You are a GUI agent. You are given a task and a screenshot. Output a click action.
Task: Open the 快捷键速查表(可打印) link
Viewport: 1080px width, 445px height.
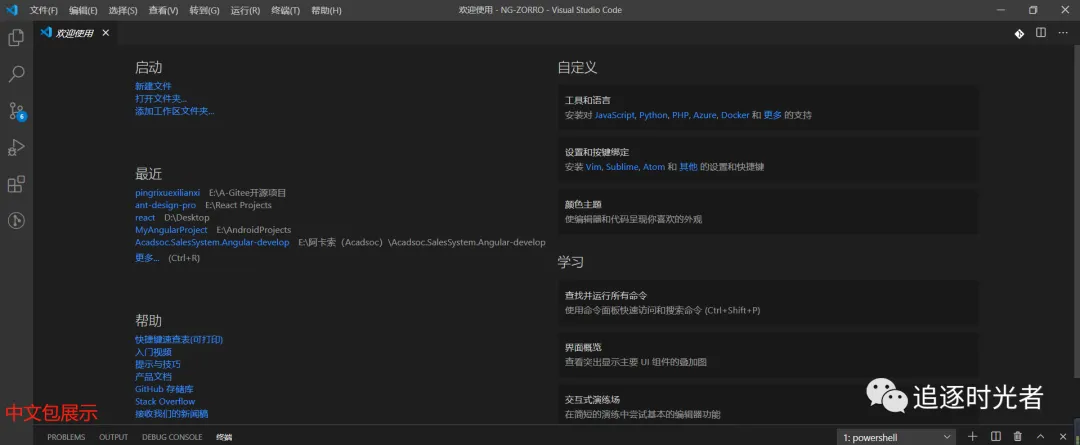[x=179, y=340]
